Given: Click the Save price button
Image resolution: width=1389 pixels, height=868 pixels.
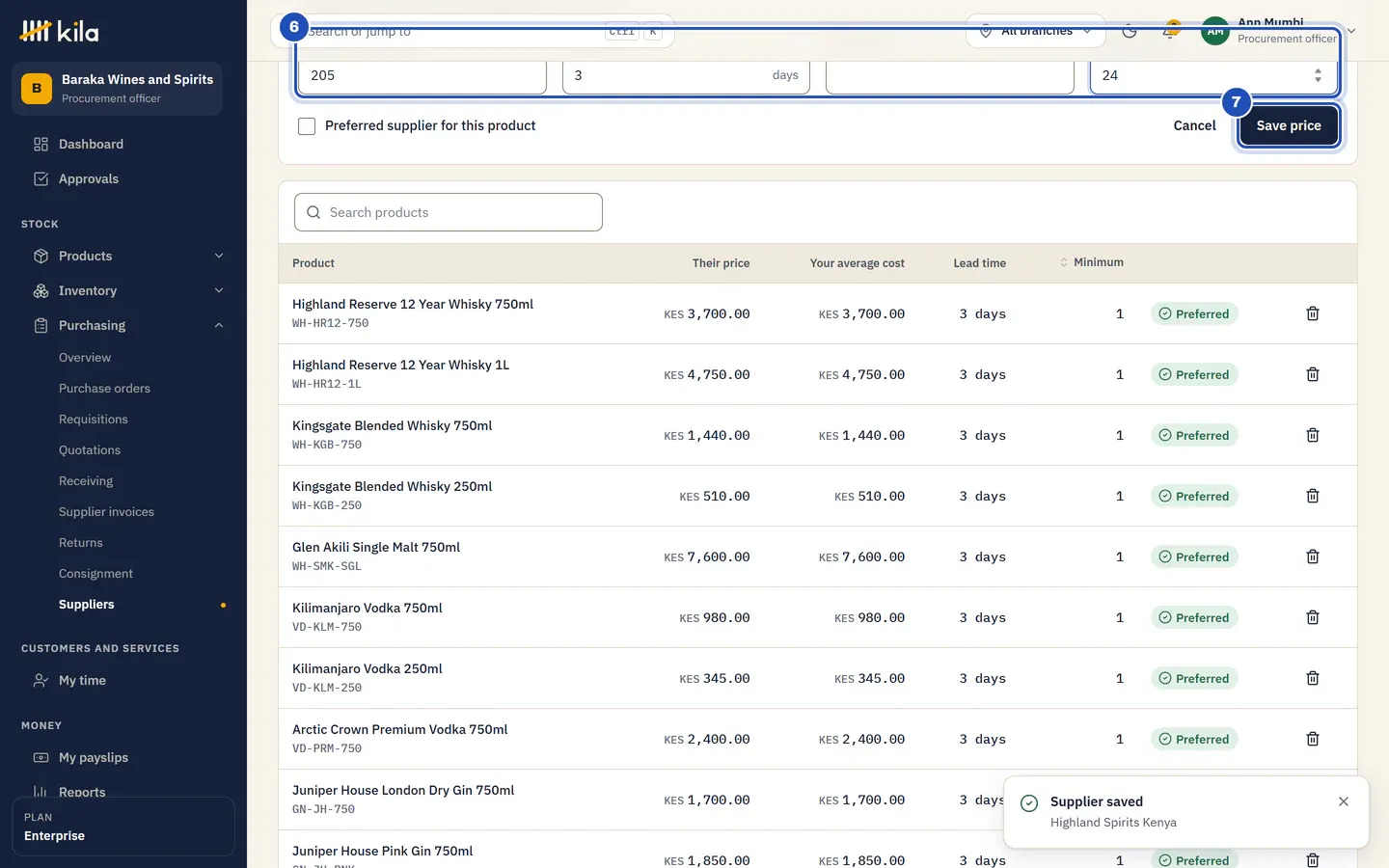Looking at the screenshot, I should pos(1289,125).
